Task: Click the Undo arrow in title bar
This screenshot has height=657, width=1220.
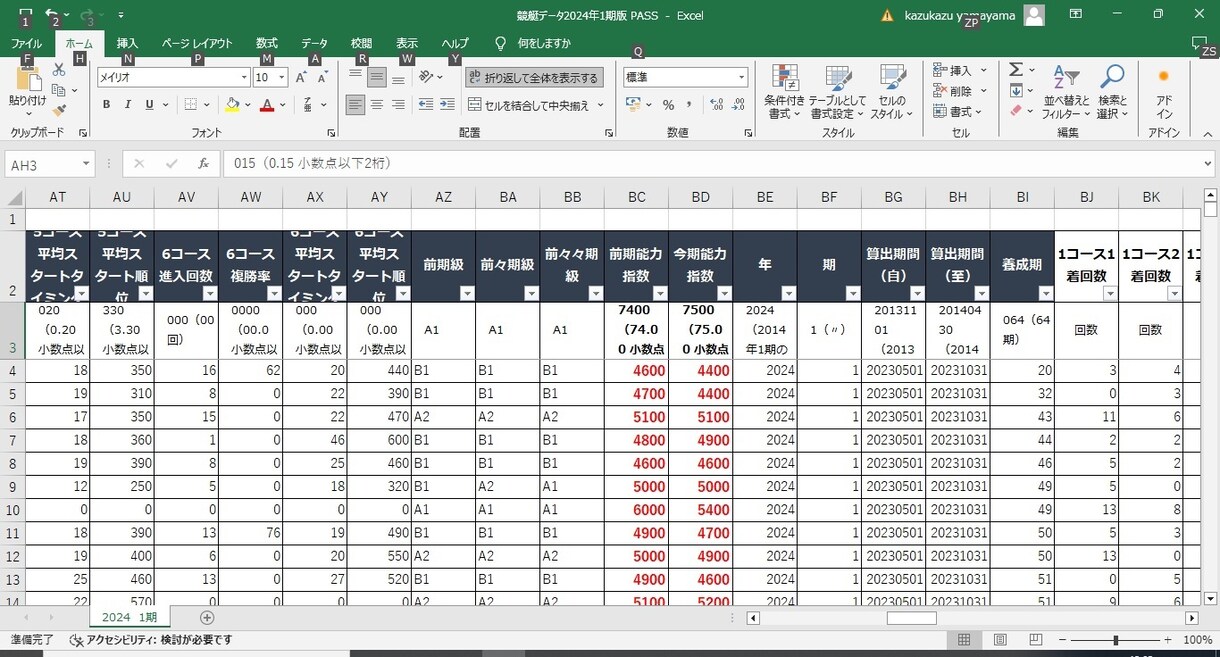Action: 52,15
